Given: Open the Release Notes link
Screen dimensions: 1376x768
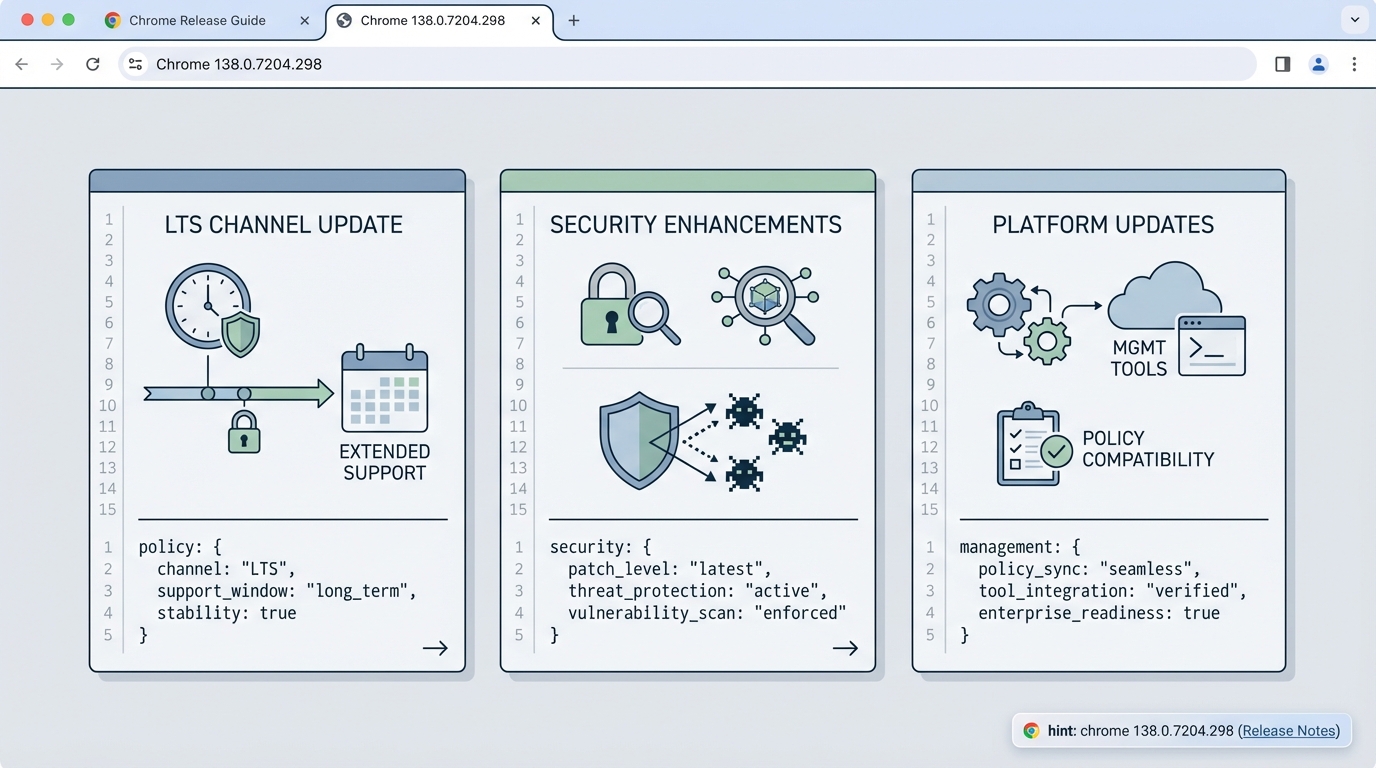Looking at the screenshot, I should coord(1287,731).
